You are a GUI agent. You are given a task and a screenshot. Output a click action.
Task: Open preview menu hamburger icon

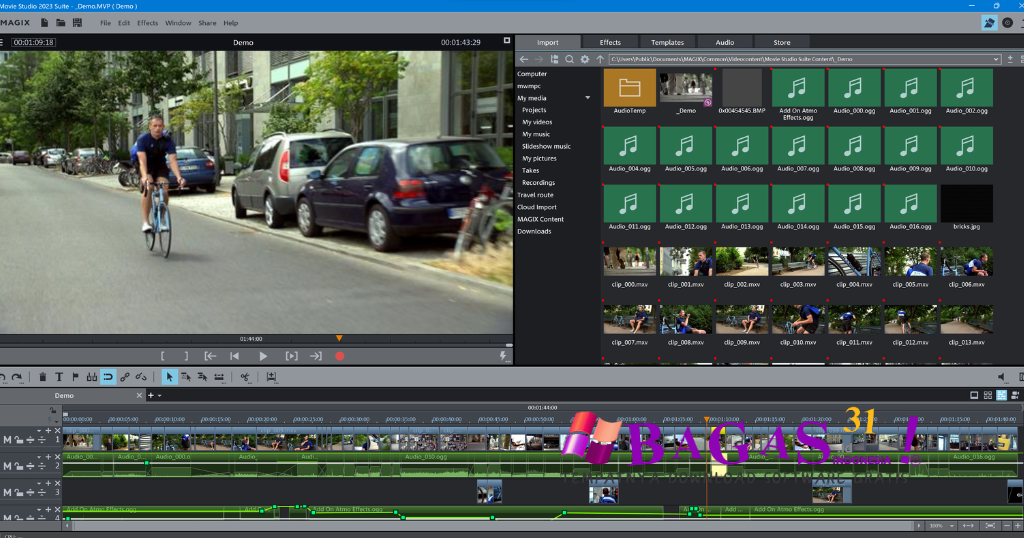2,42
